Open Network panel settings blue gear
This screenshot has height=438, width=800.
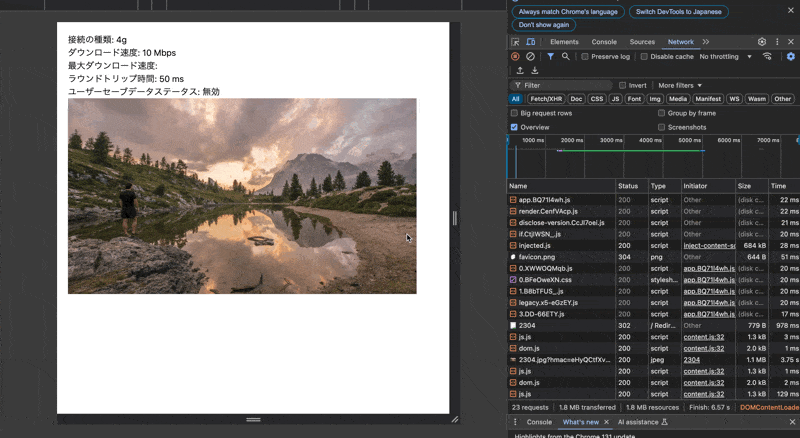pyautogui.click(x=790, y=57)
